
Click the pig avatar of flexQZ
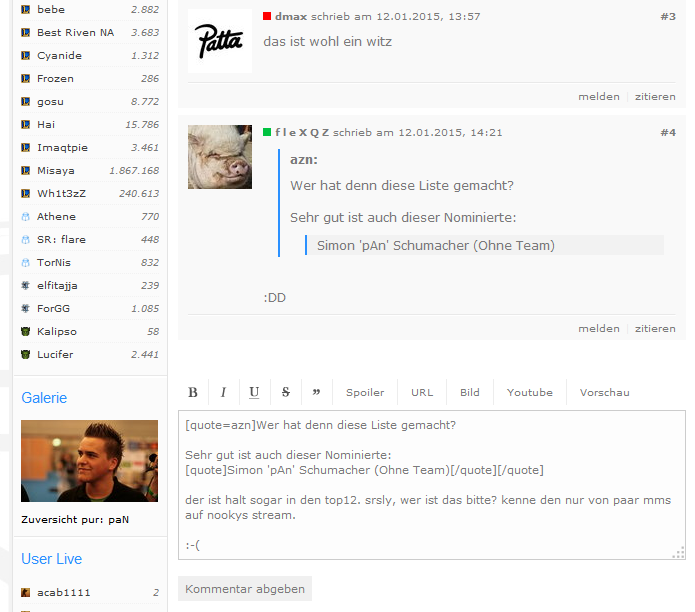220,157
